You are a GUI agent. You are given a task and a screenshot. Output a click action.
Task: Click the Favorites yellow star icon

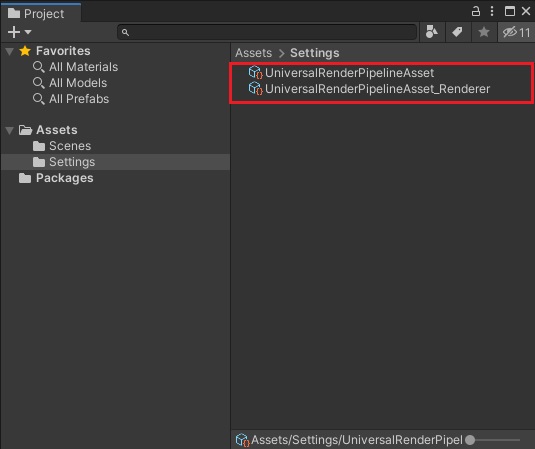(25, 51)
